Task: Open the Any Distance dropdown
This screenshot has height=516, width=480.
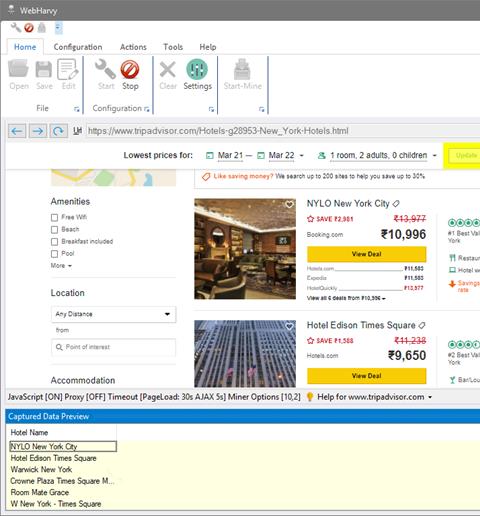Action: tap(113, 314)
